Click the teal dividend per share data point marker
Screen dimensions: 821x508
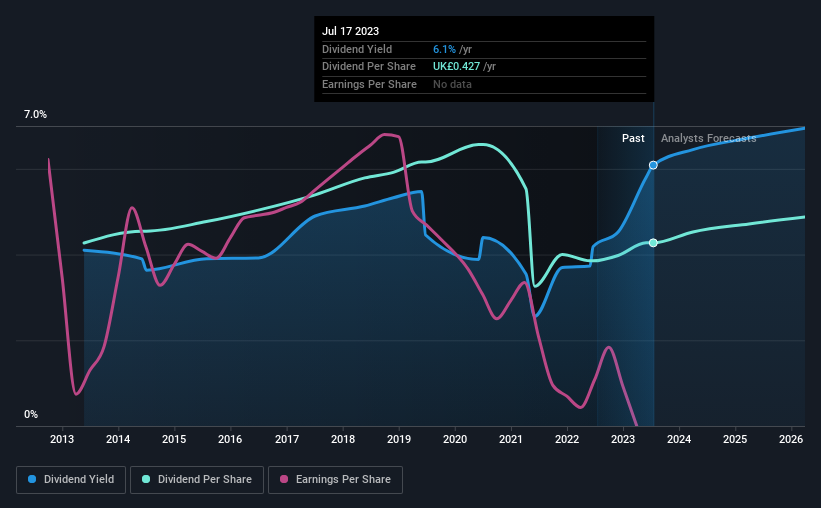pyautogui.click(x=653, y=242)
